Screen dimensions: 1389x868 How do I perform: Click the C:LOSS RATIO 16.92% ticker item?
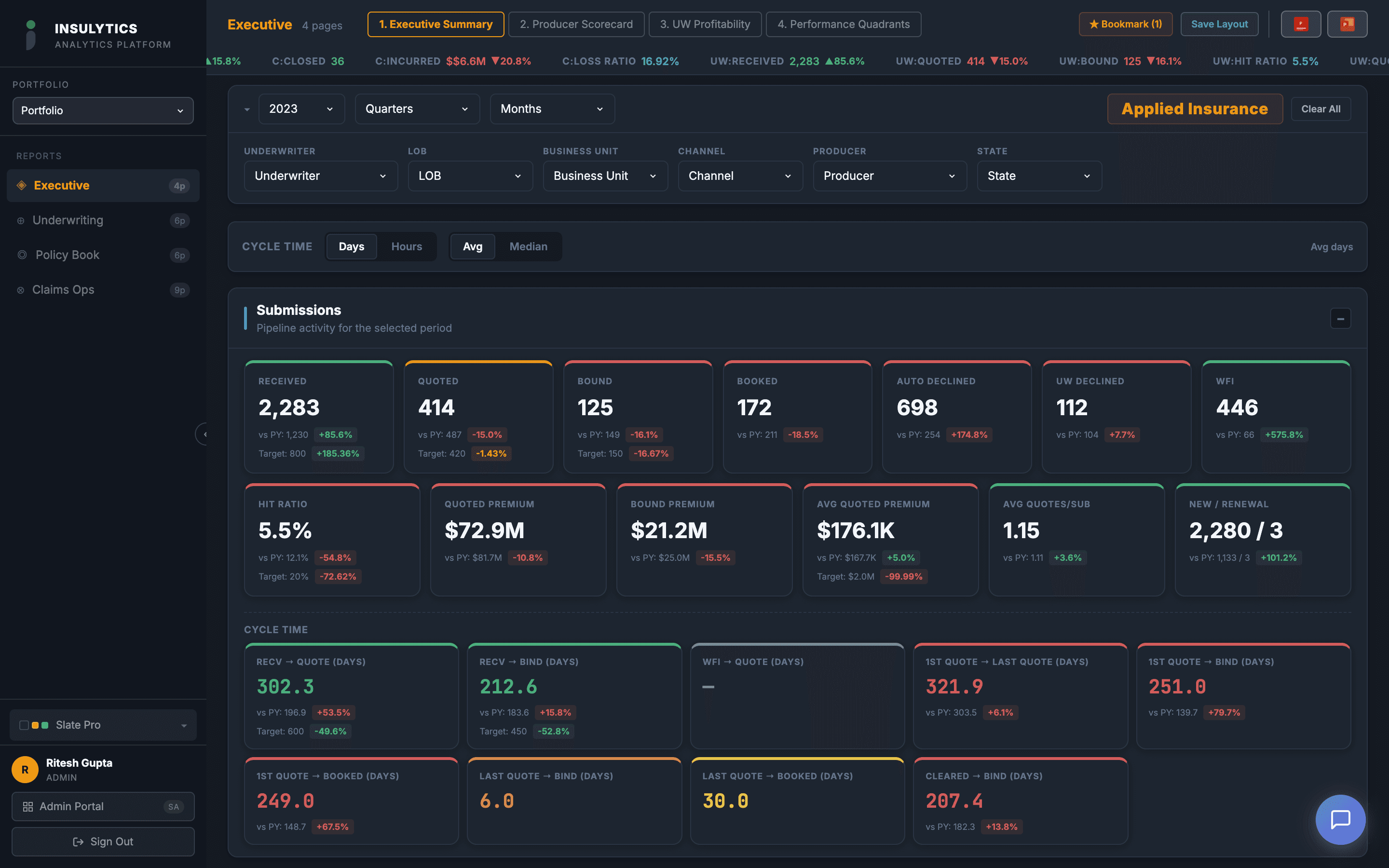click(620, 61)
